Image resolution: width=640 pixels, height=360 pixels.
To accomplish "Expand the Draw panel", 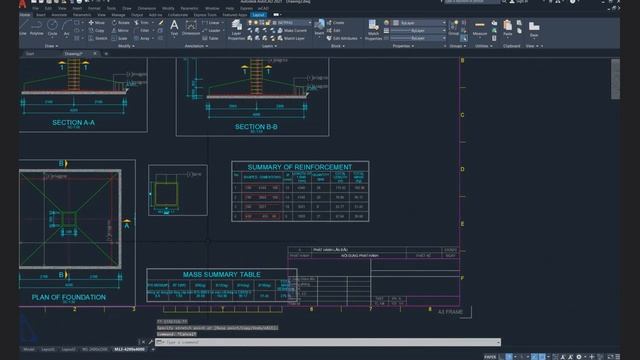I will tap(51, 46).
